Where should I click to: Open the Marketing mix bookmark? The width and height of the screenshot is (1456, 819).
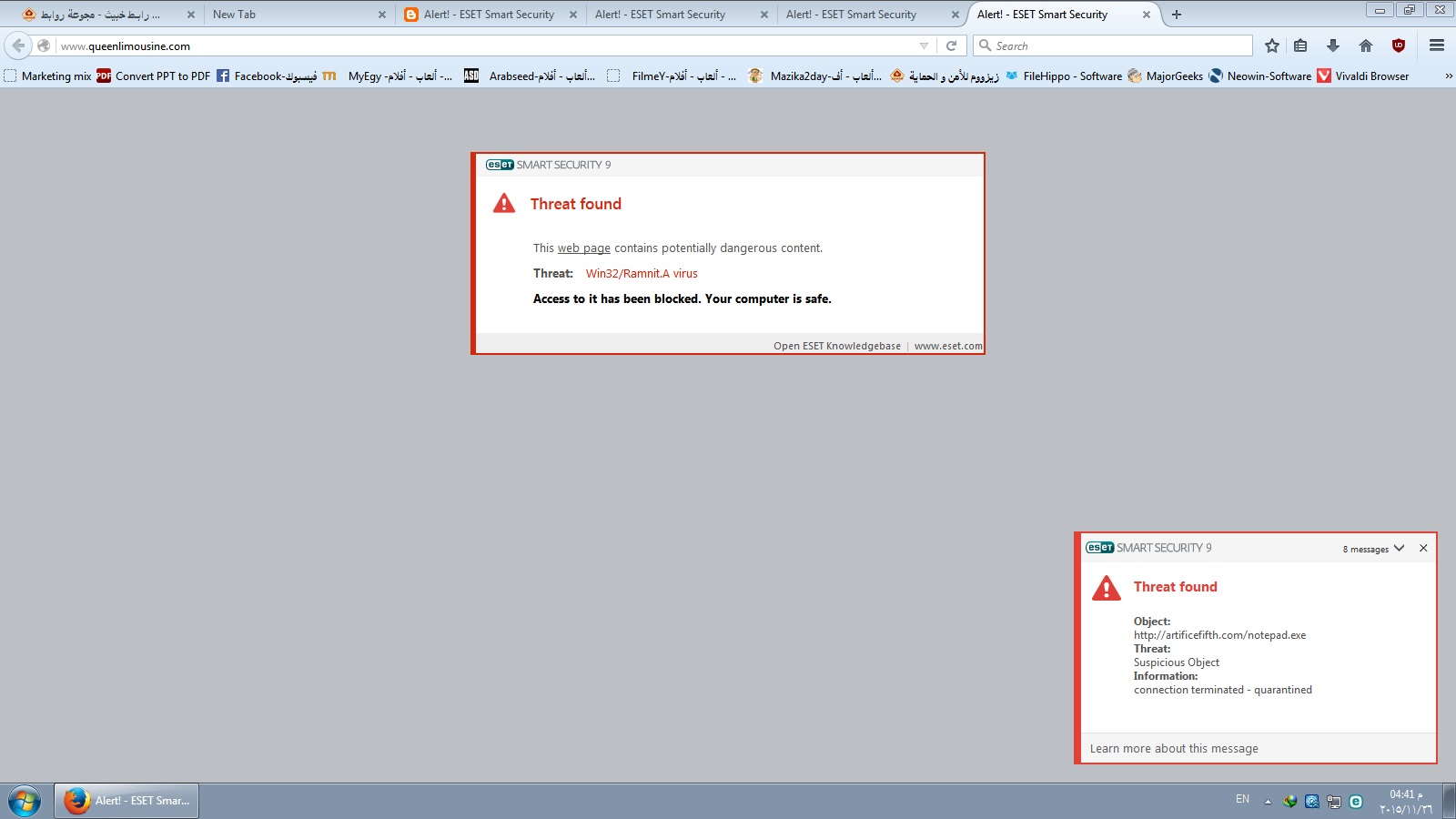(x=47, y=76)
